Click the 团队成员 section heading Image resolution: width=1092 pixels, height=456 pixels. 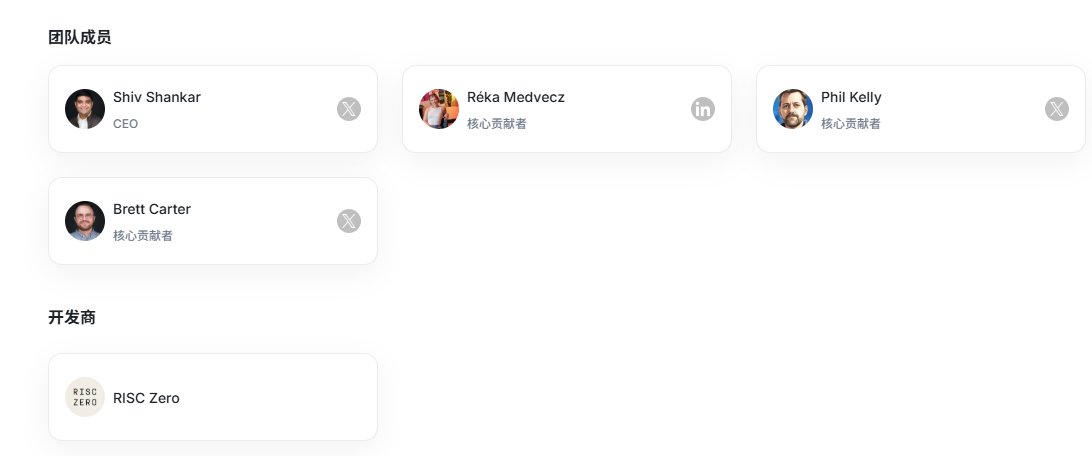(80, 38)
